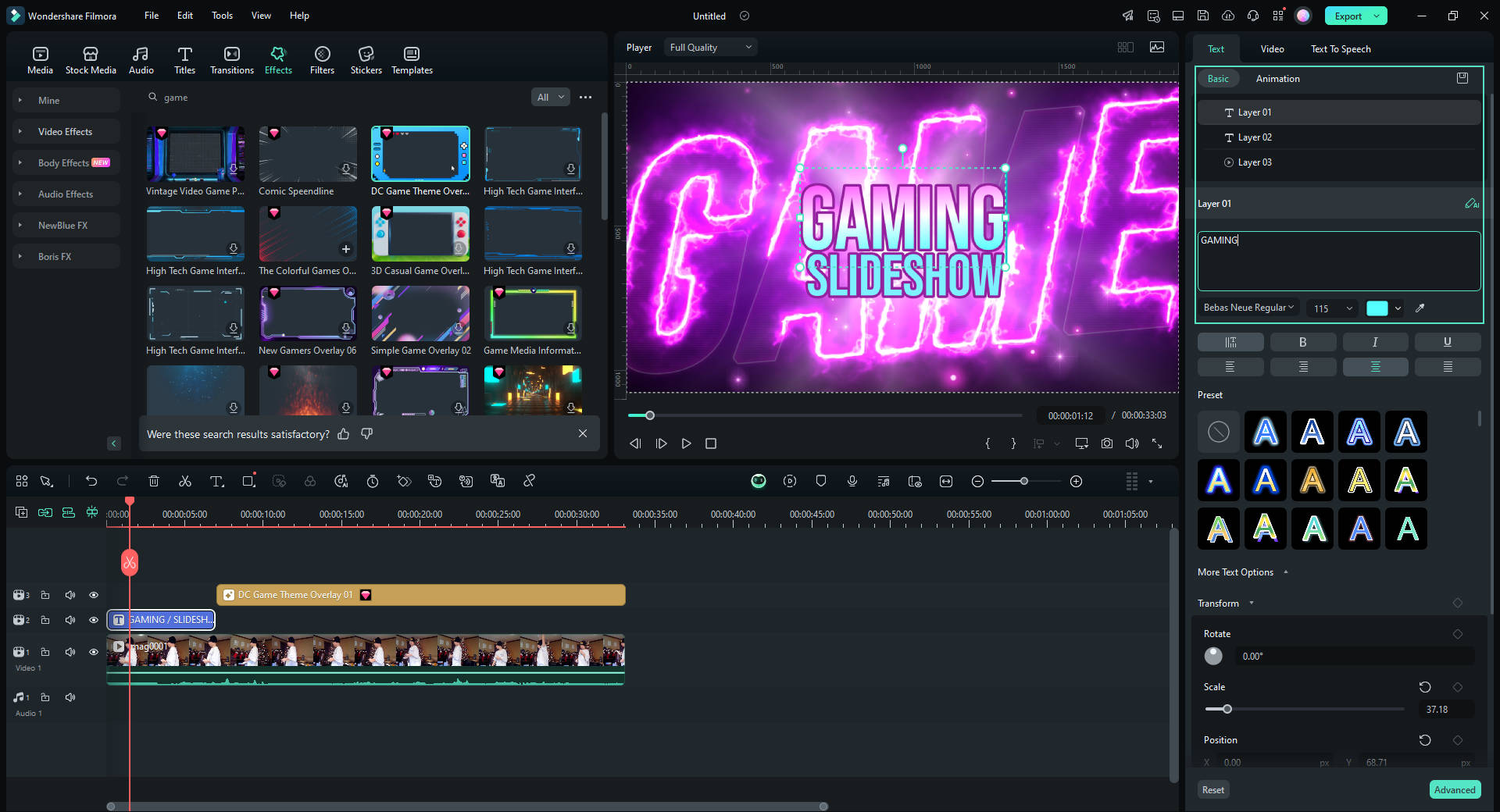Mute the Audio 1 track

pos(70,697)
